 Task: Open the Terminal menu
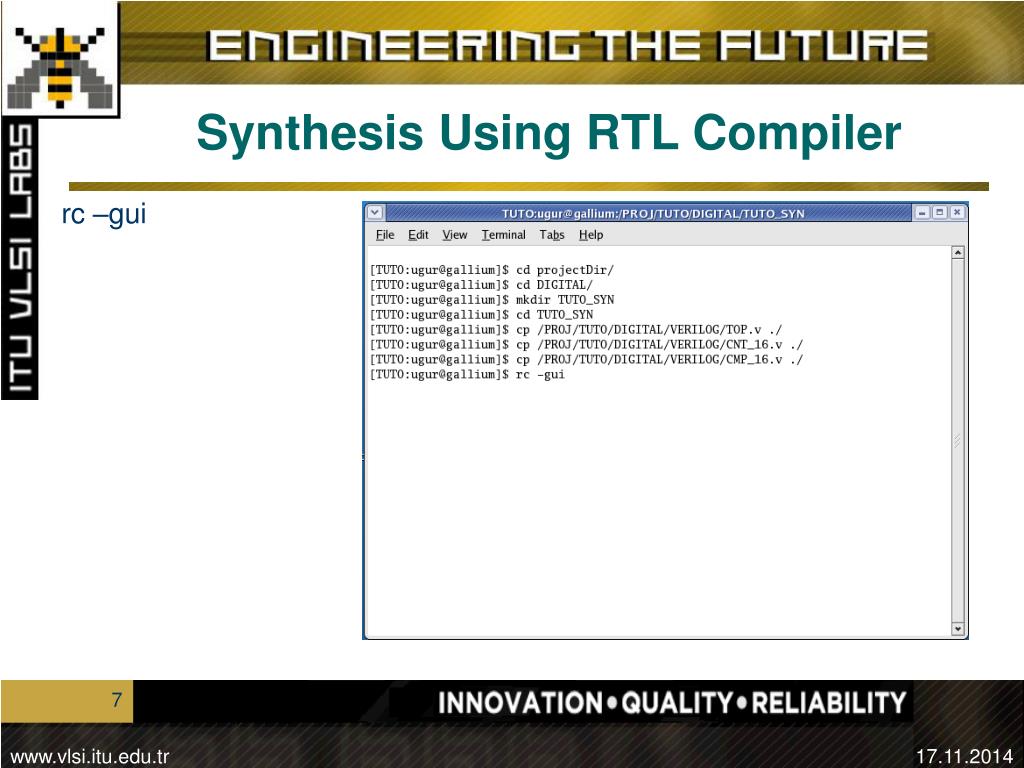[504, 235]
